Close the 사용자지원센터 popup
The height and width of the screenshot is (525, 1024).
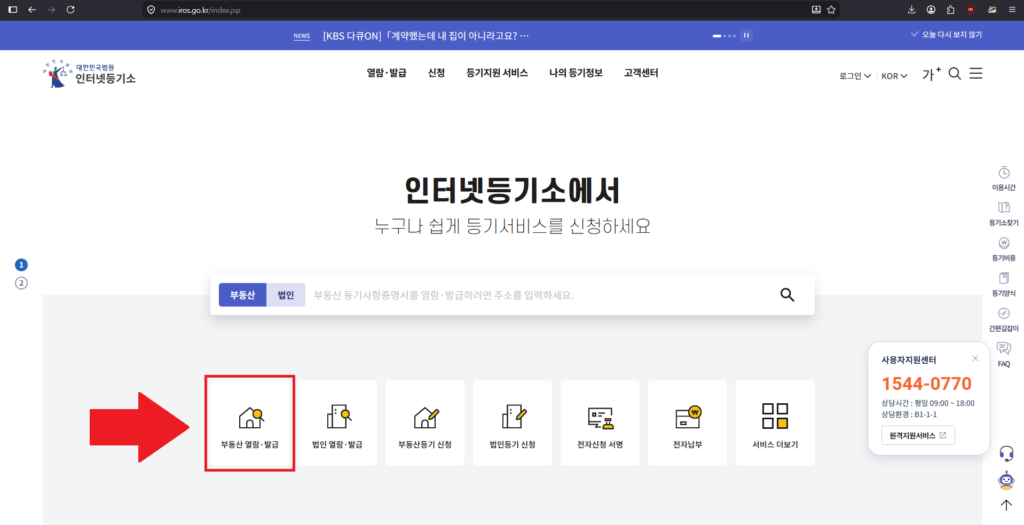[x=975, y=358]
